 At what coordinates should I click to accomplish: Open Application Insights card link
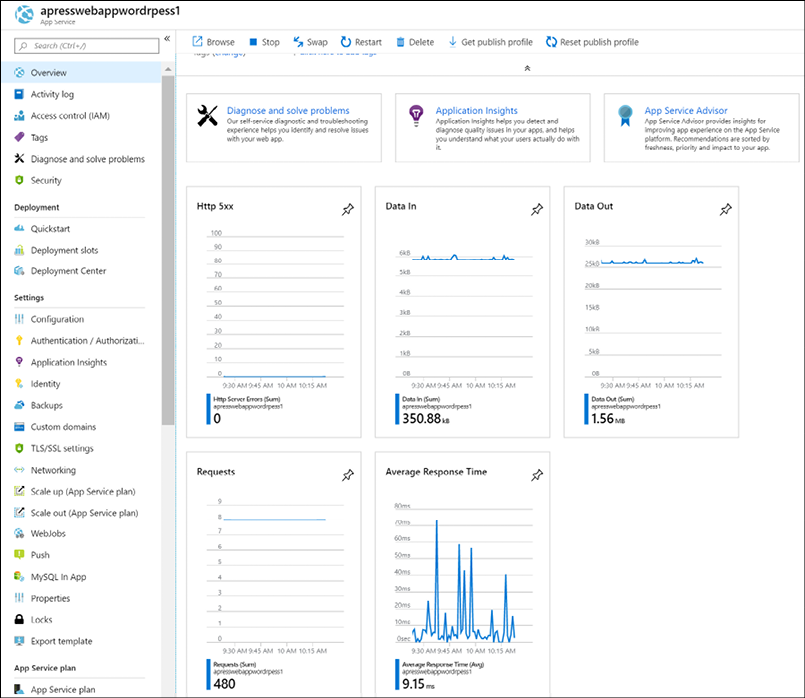click(476, 110)
